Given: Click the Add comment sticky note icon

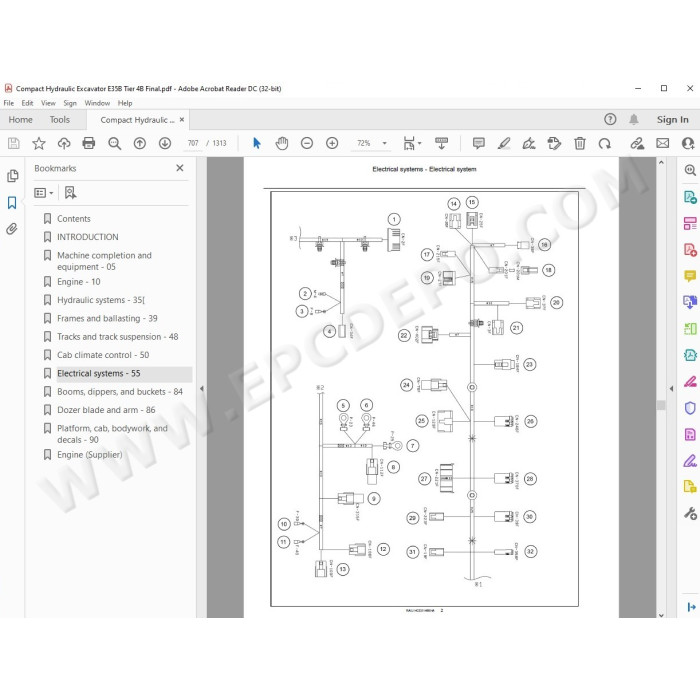Looking at the screenshot, I should click(x=479, y=143).
